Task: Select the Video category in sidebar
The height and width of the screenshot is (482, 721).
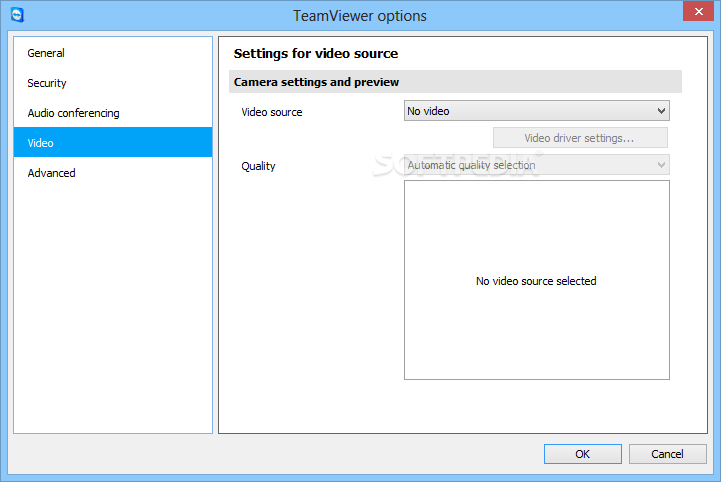Action: (x=113, y=143)
